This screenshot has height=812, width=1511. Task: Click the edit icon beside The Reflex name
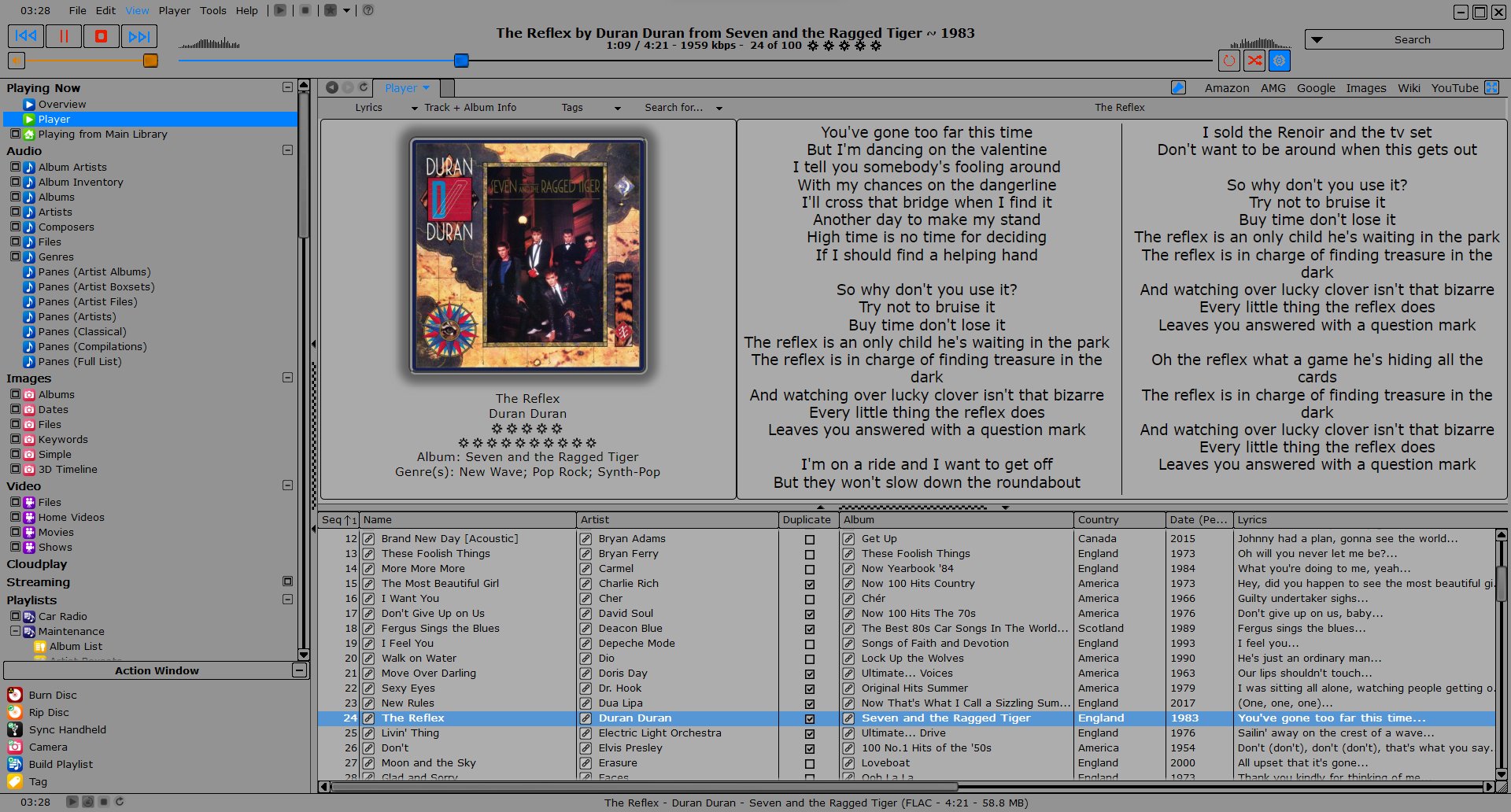point(368,718)
